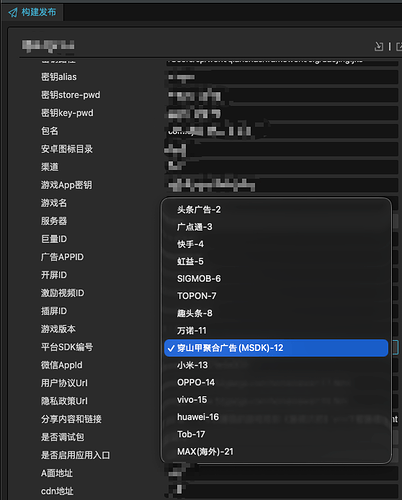
Task: Focus the 包名 input field
Action: tap(282, 131)
